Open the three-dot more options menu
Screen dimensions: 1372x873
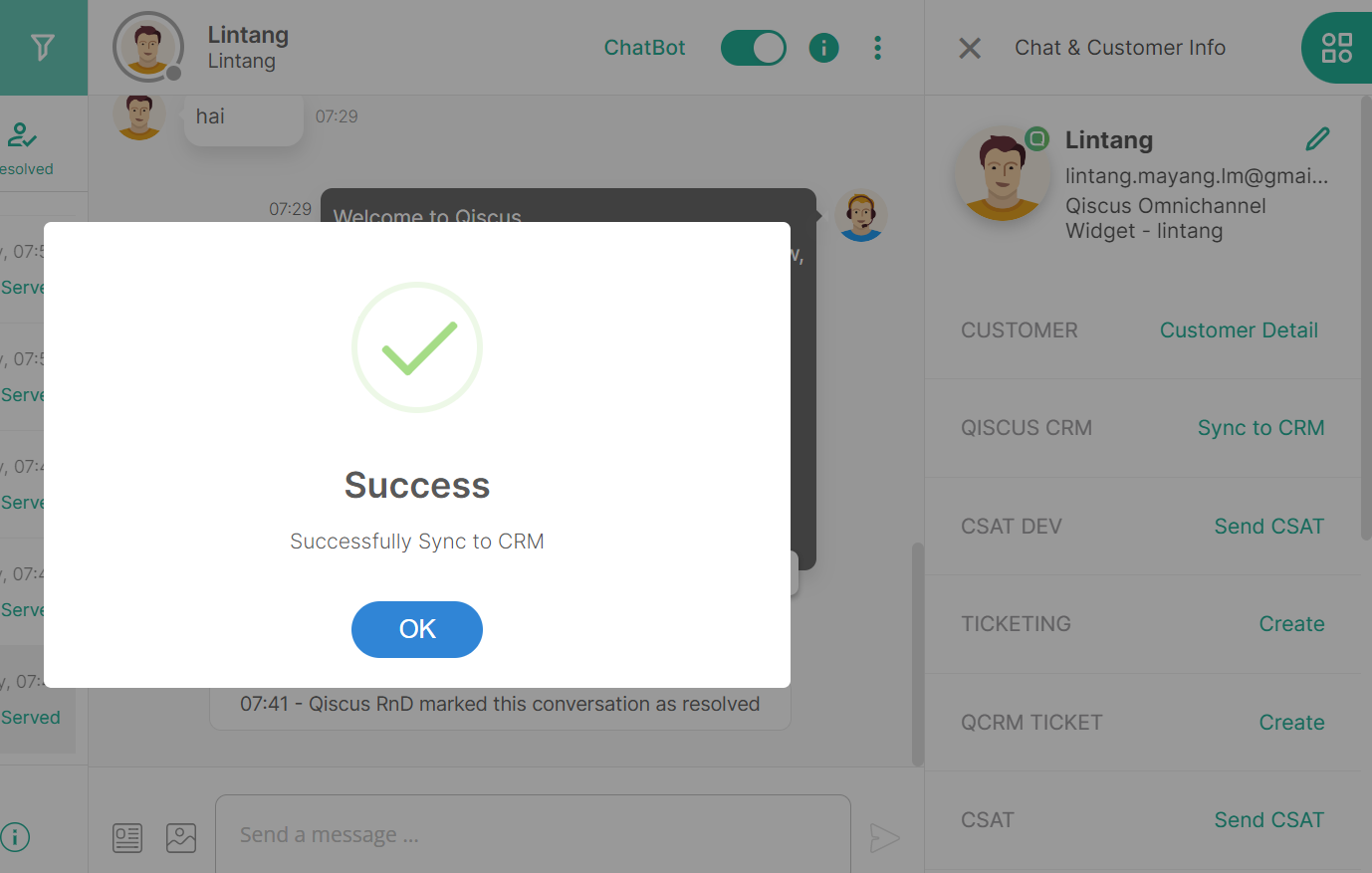(877, 48)
